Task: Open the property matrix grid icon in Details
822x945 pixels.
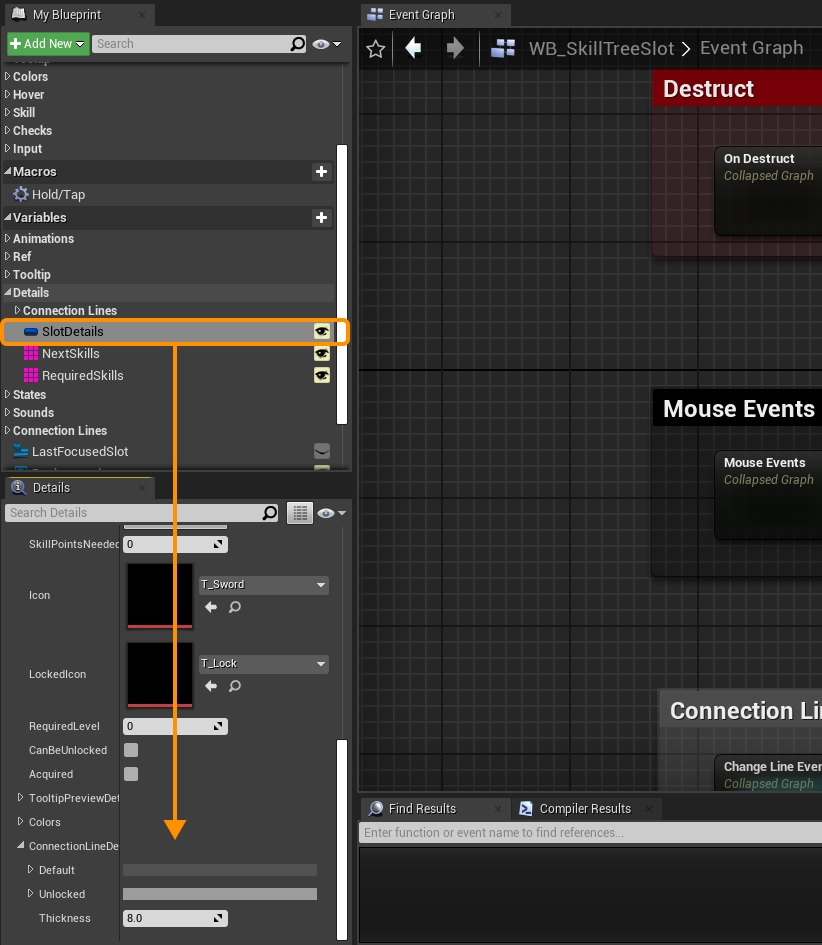Action: click(x=299, y=513)
